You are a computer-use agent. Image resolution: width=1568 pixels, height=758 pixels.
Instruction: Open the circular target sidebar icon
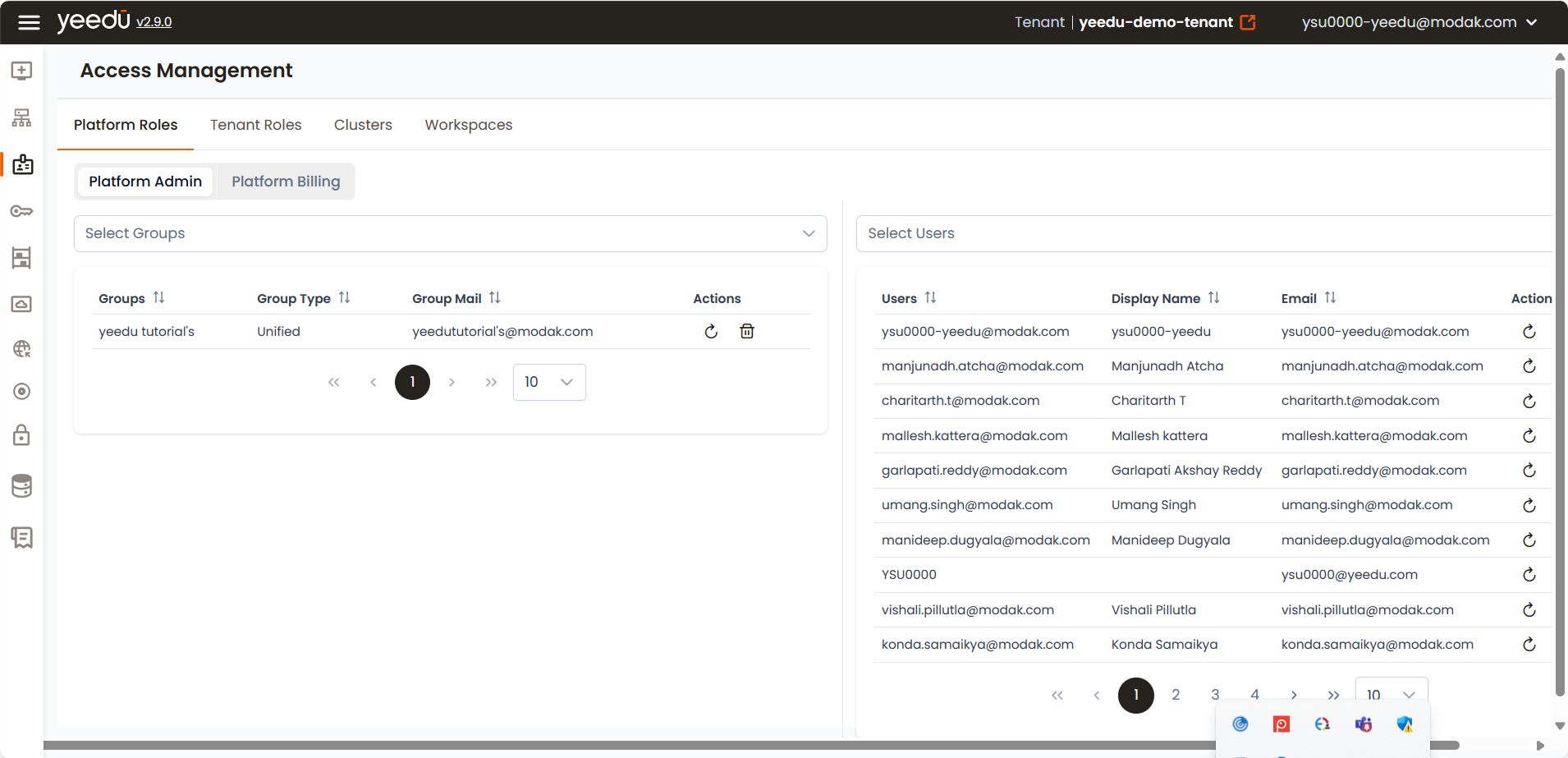[22, 391]
